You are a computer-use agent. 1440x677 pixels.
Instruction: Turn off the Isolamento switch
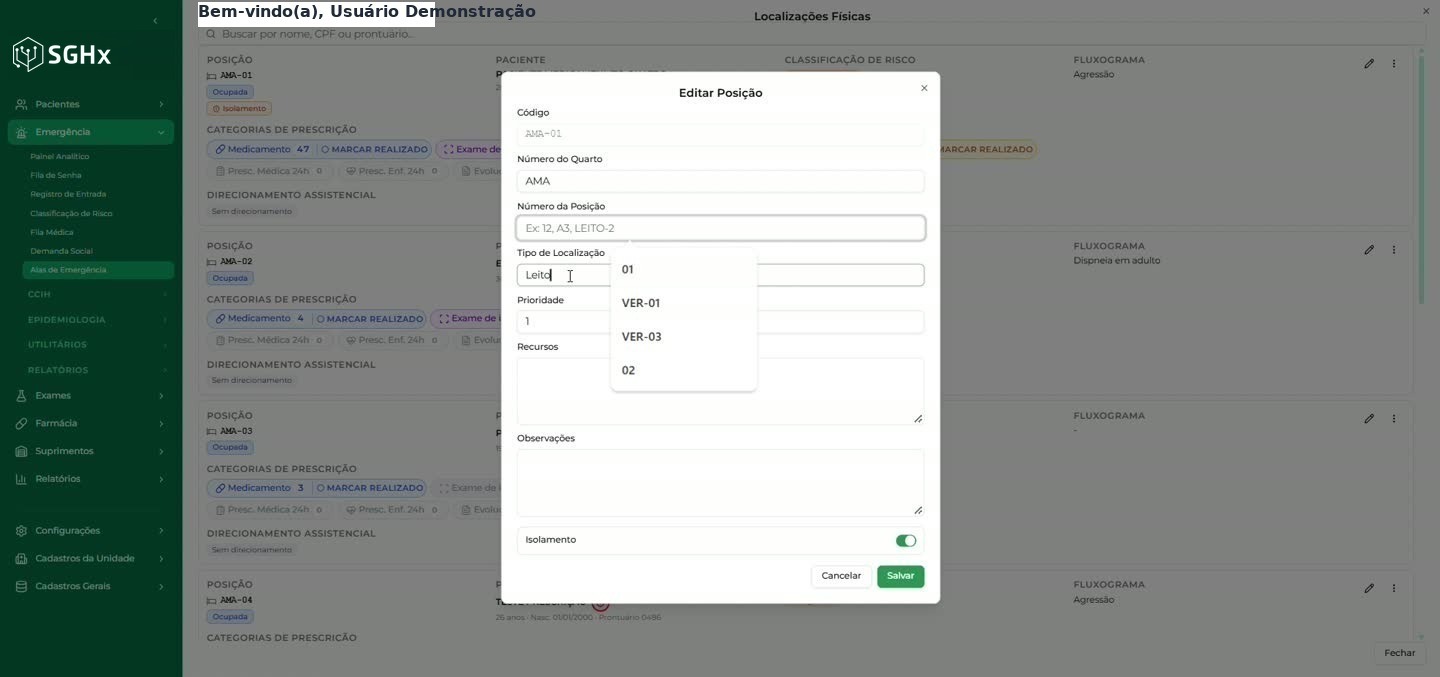pyautogui.click(x=906, y=541)
